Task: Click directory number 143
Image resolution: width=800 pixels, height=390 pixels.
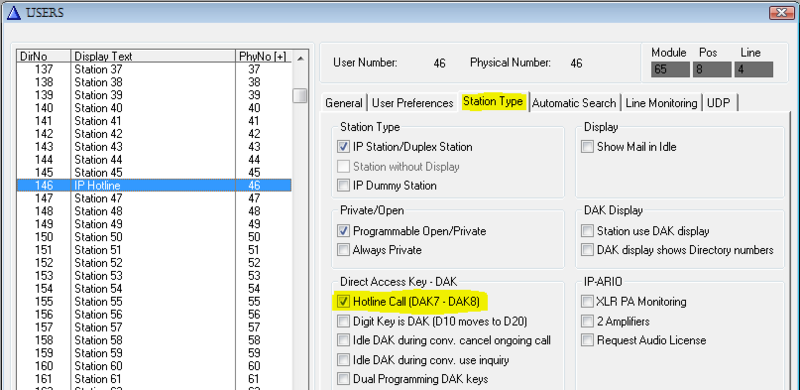Action: (44, 147)
